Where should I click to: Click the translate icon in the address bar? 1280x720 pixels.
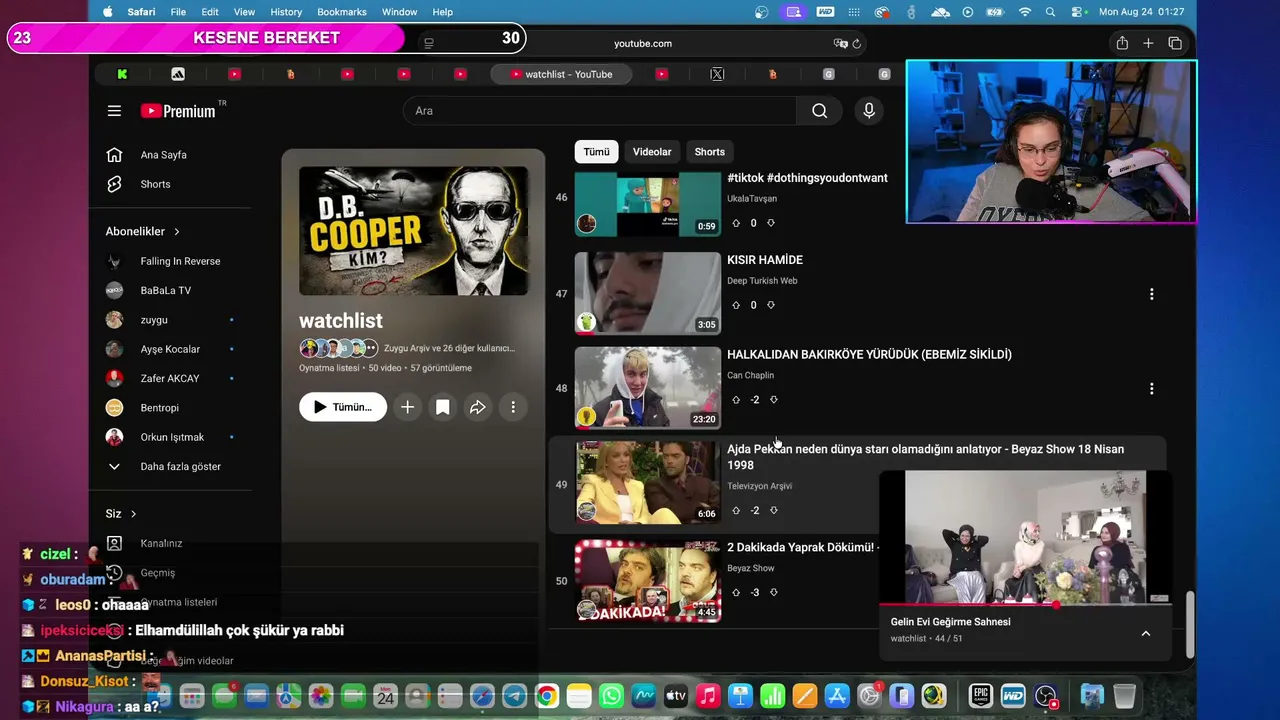coord(840,44)
